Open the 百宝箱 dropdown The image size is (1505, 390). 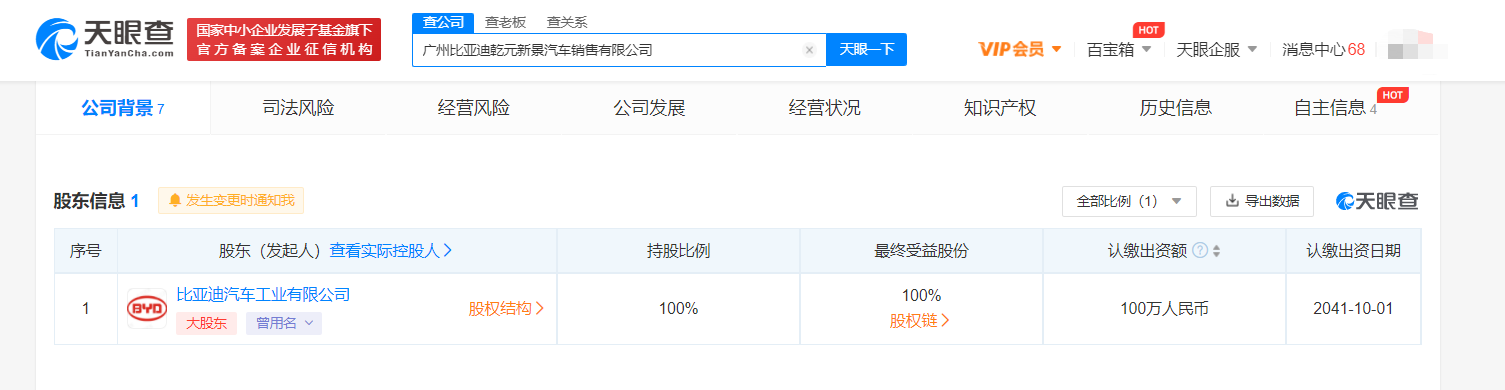pyautogui.click(x=1119, y=49)
